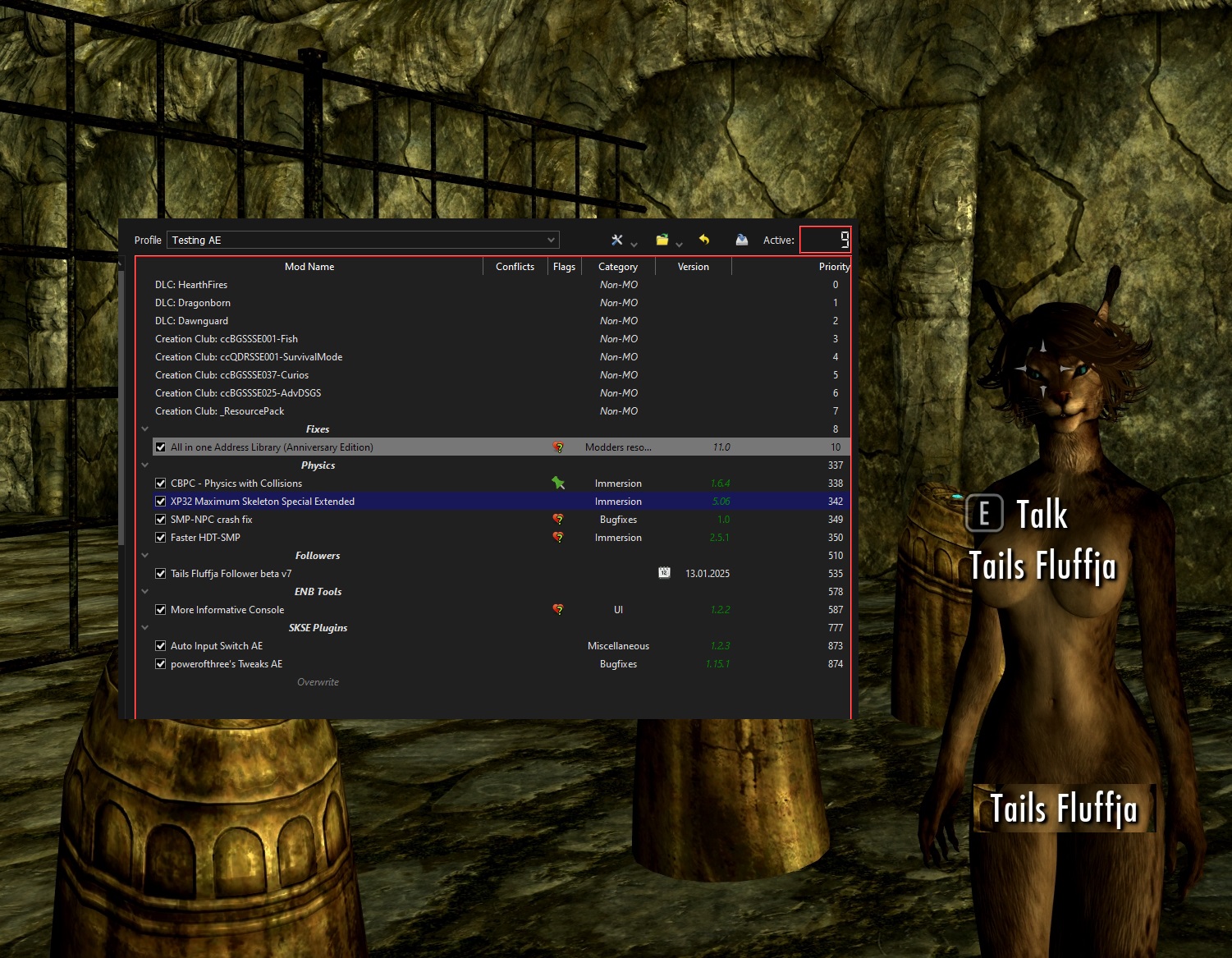Sort by the Flags column header

pos(565,267)
